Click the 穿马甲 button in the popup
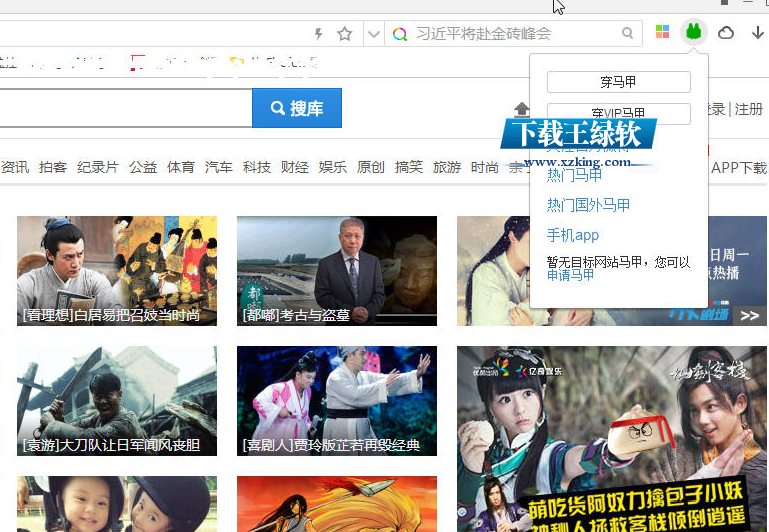 pos(619,82)
